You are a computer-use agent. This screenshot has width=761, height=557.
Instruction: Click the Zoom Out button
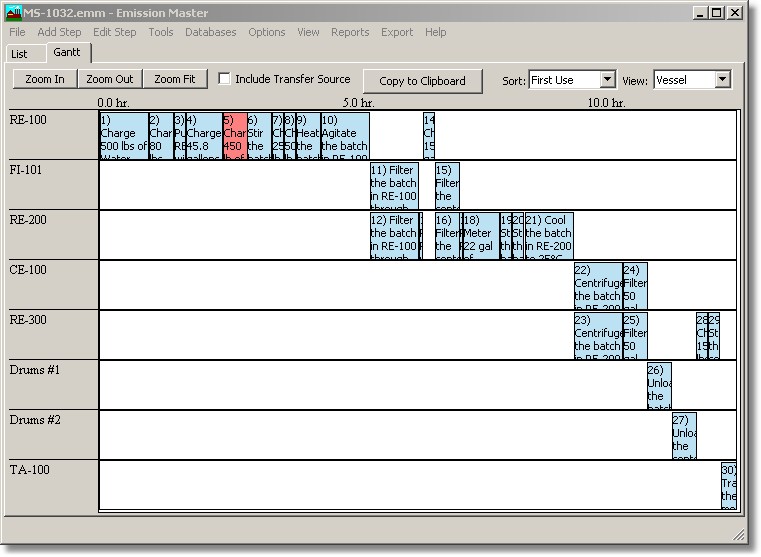point(110,79)
